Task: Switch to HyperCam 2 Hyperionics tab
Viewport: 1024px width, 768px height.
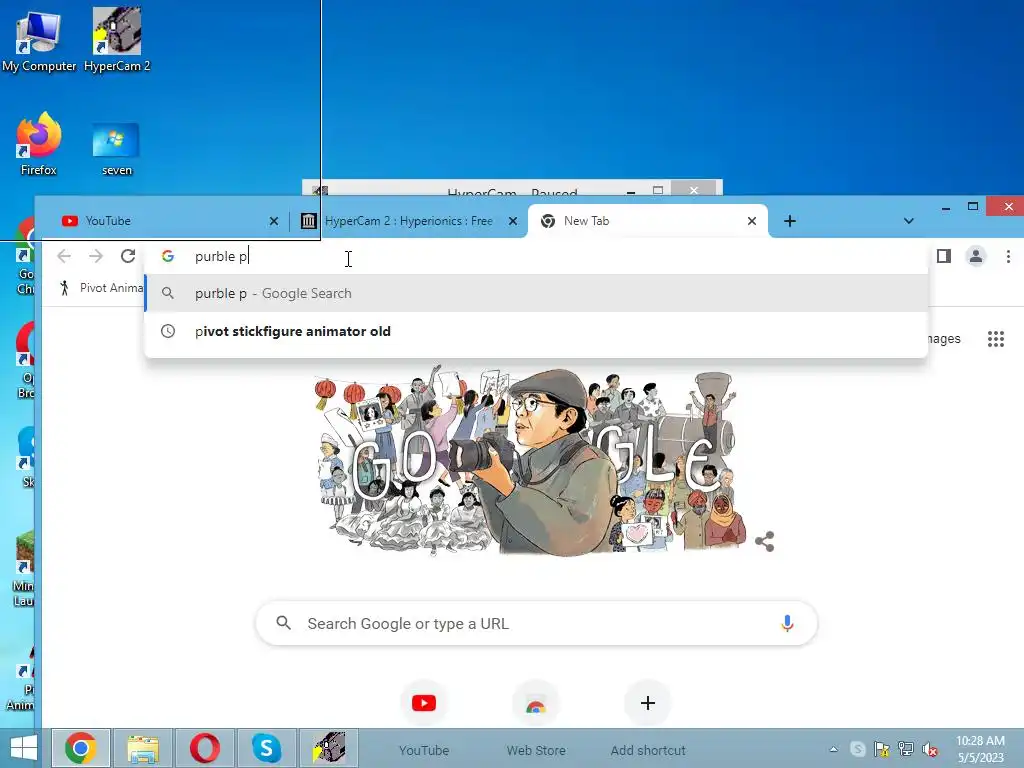Action: tap(408, 221)
